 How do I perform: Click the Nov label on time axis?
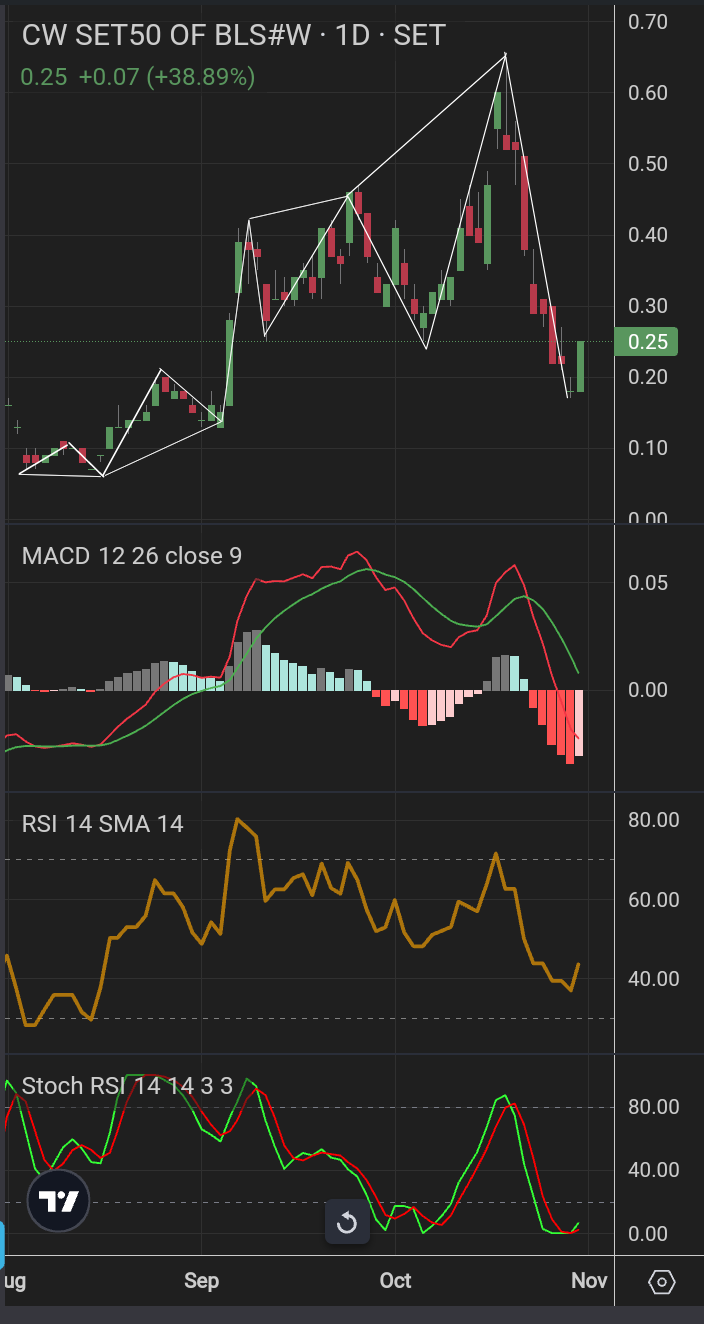[x=589, y=1281]
